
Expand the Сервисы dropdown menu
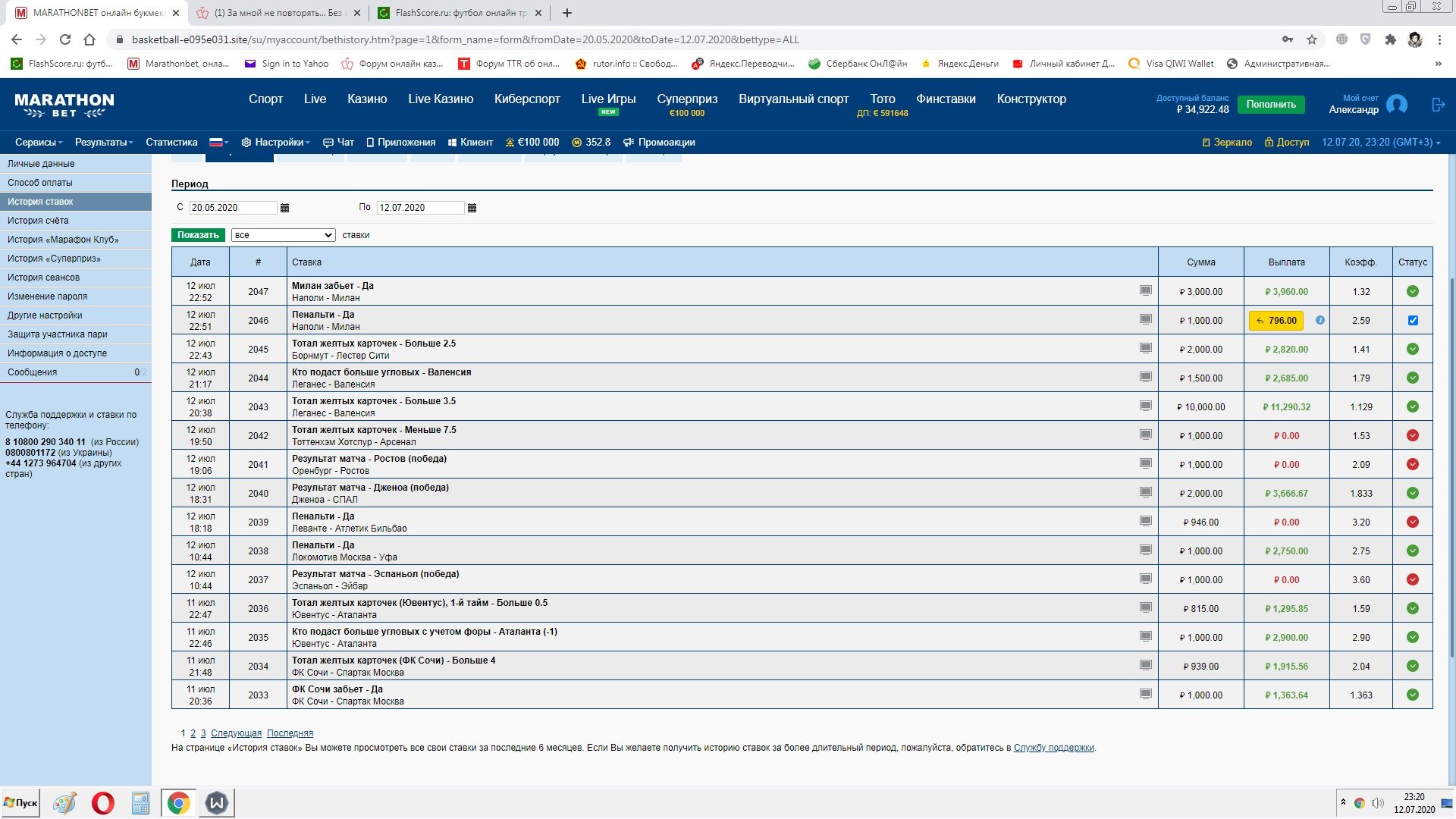(38, 142)
